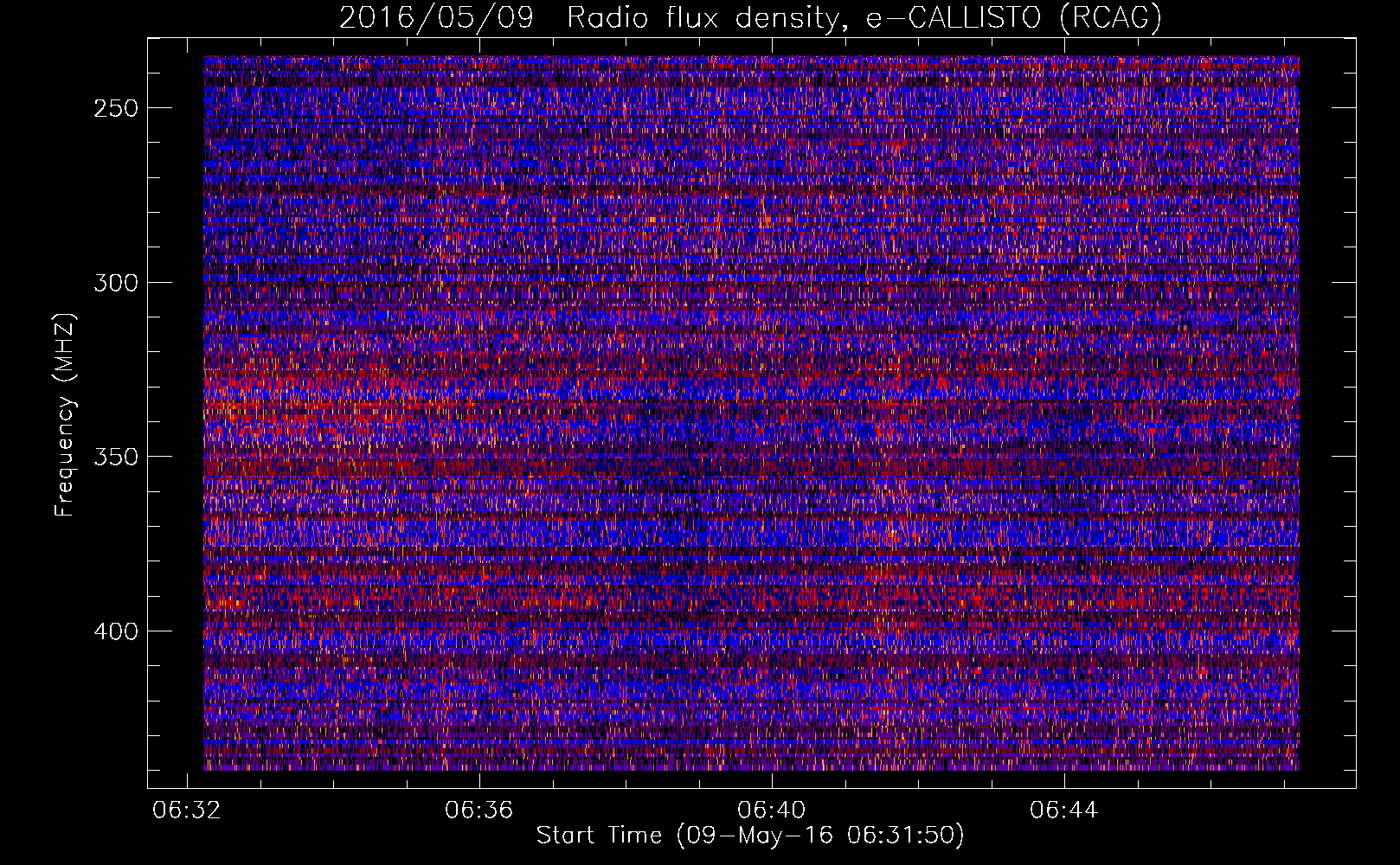The image size is (1400, 865).
Task: Click the 06:44 time tick label
Action: 1064,811
